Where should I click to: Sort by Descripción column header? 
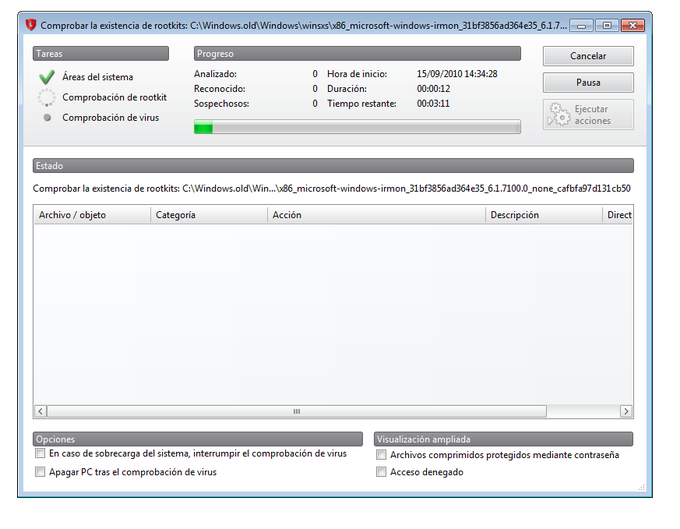[543, 215]
